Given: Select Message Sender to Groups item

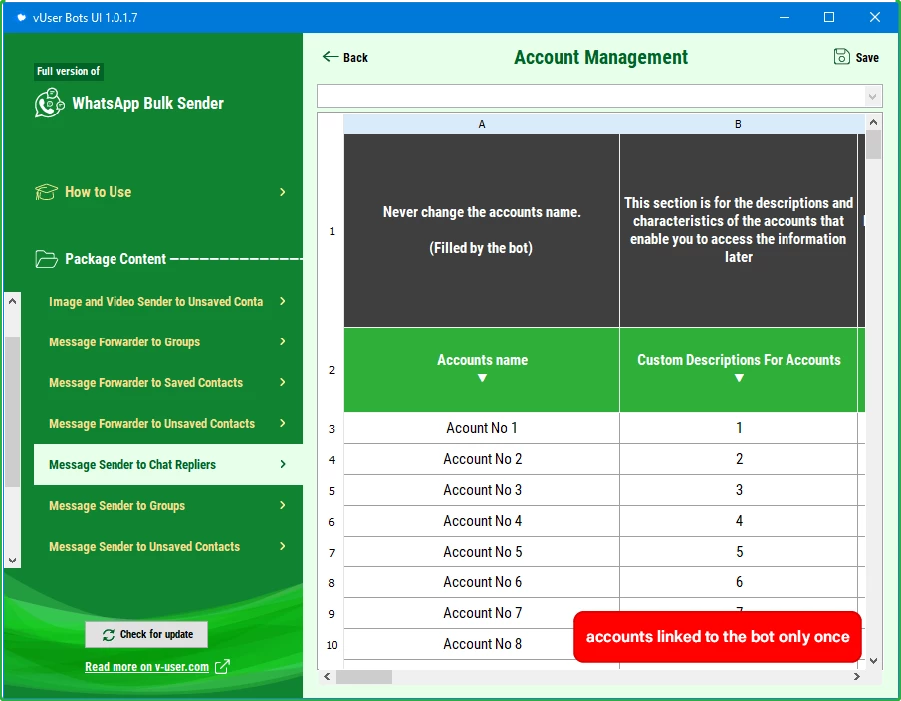Looking at the screenshot, I should pyautogui.click(x=117, y=506).
